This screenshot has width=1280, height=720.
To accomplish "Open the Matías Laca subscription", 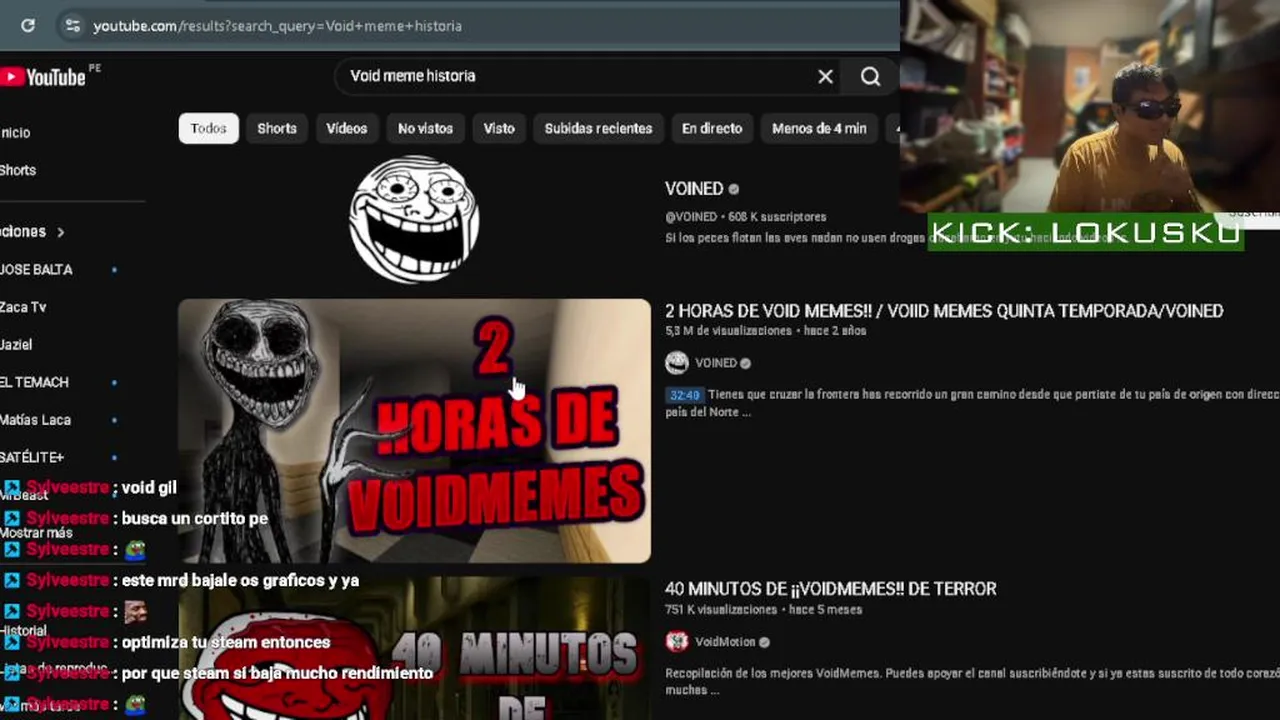I will (35, 420).
